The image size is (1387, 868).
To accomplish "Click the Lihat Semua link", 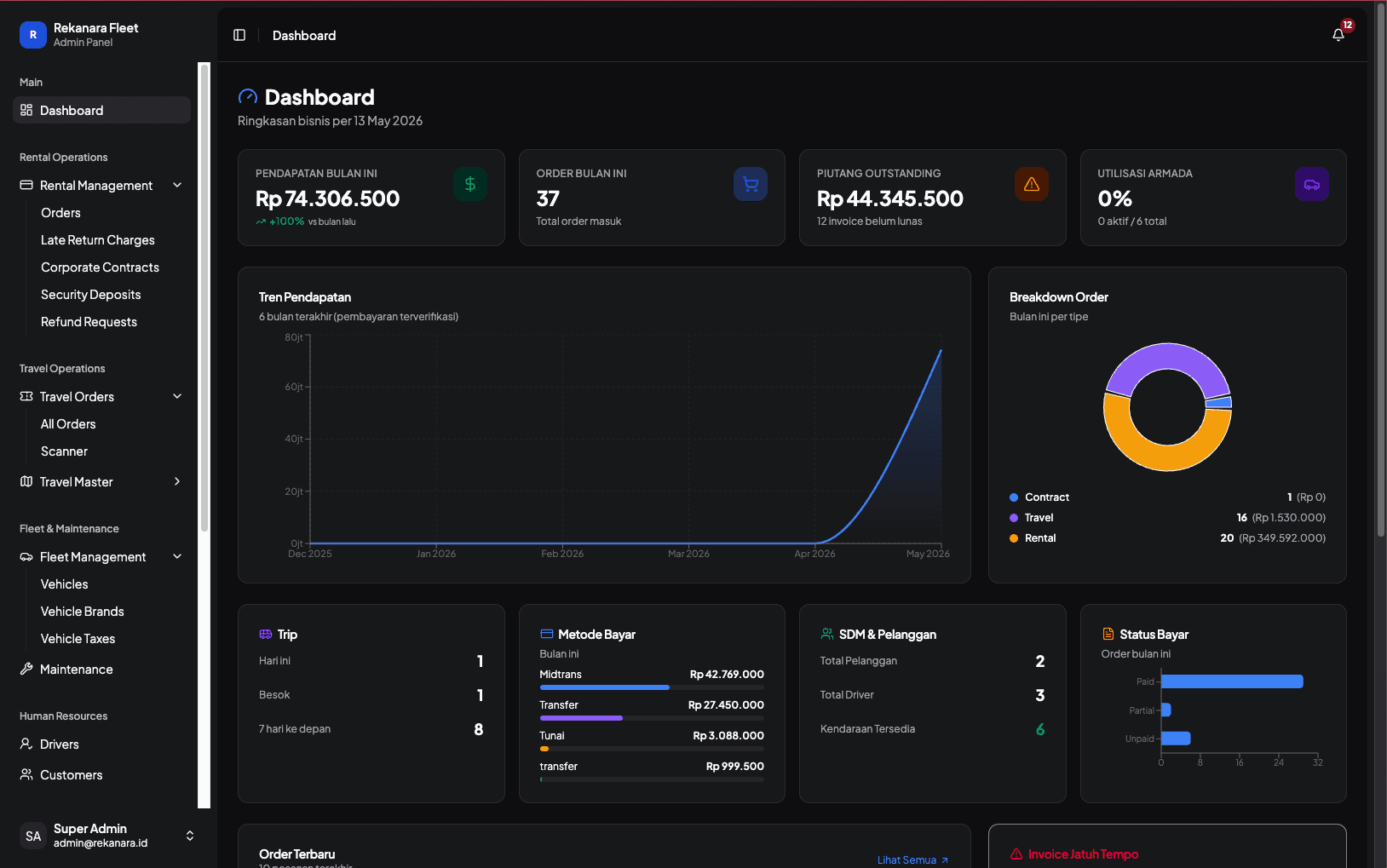I will point(912,859).
